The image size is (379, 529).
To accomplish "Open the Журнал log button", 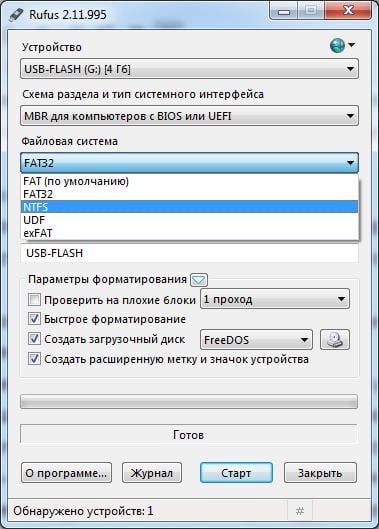I will [x=152, y=473].
